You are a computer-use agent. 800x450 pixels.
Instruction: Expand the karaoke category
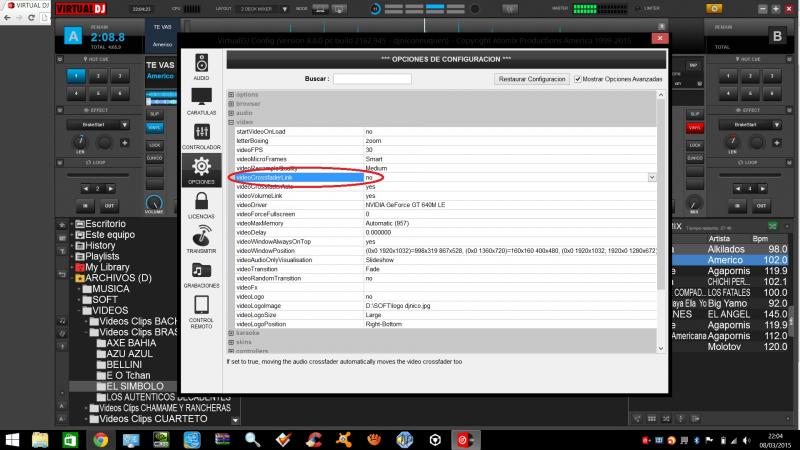(x=231, y=333)
